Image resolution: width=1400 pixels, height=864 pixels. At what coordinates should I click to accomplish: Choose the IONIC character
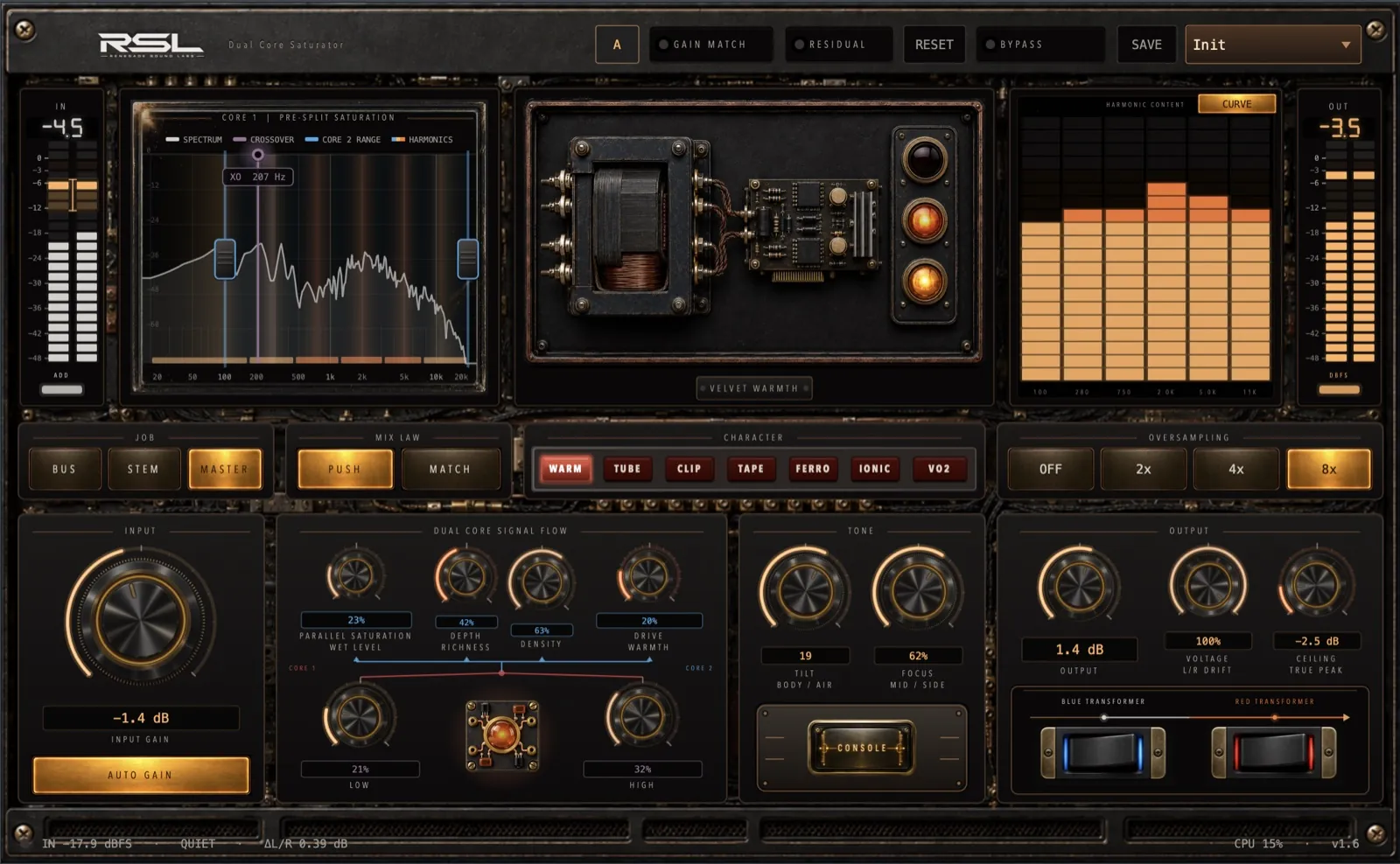875,469
